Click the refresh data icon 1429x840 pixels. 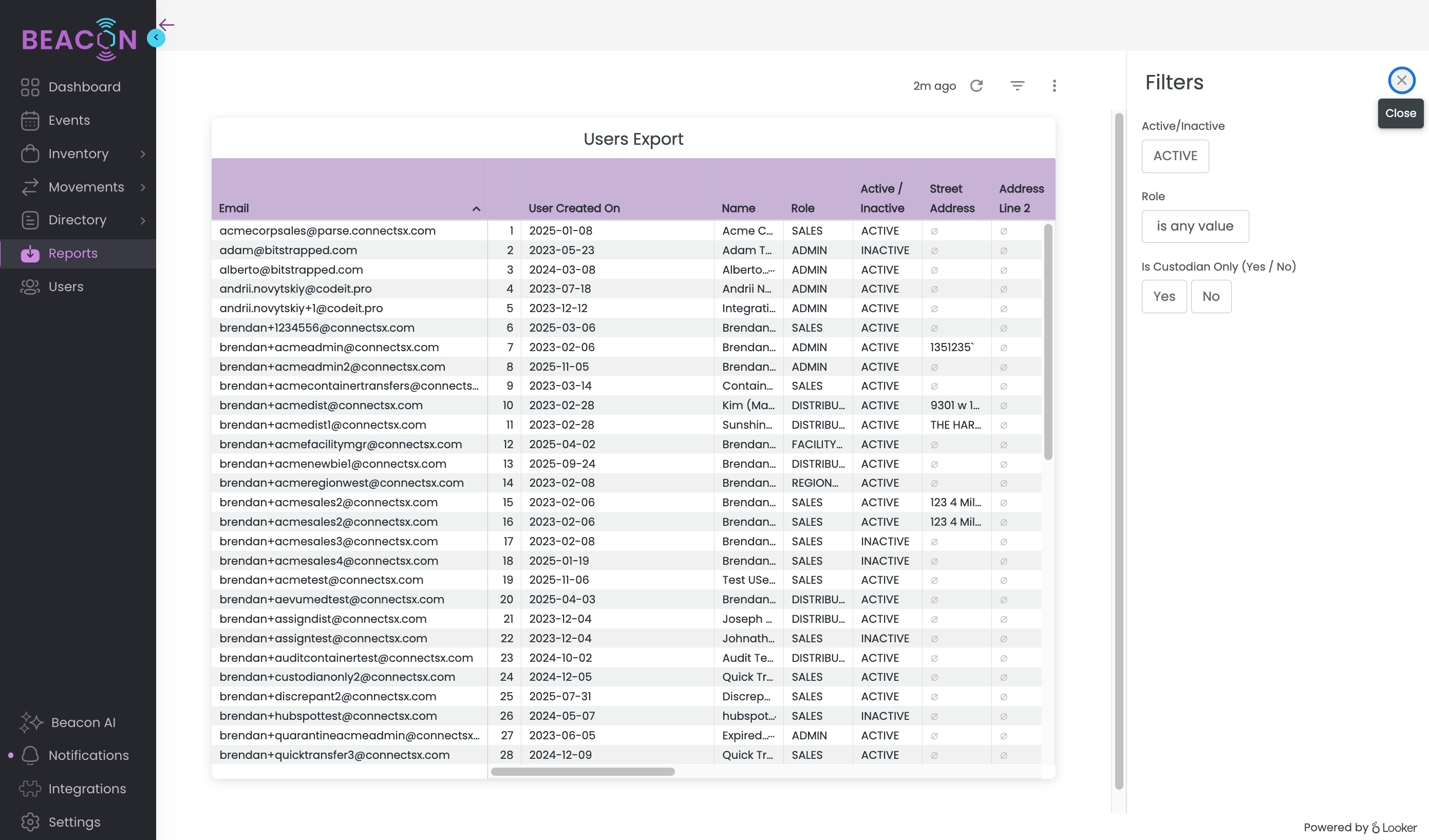click(x=976, y=86)
